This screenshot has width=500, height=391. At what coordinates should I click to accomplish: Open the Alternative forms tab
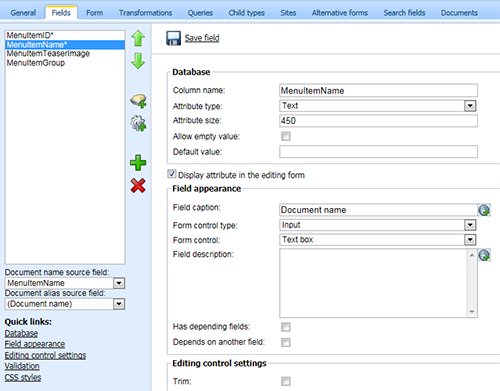click(340, 13)
